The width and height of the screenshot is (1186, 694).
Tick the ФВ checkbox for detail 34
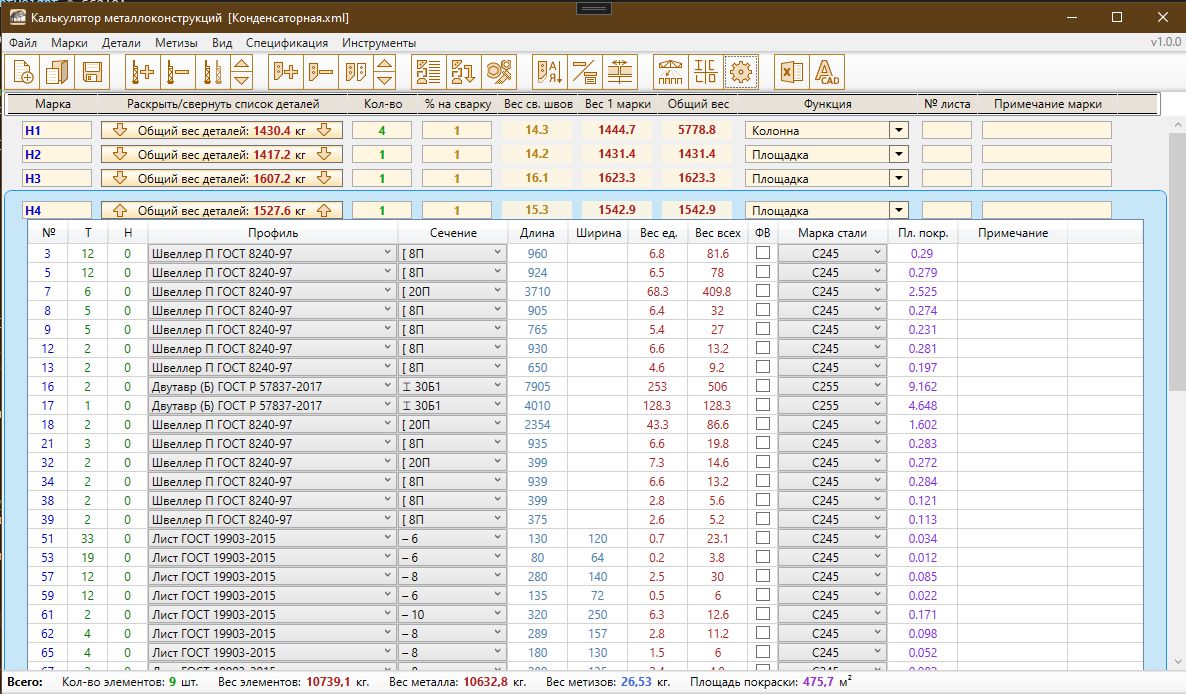pyautogui.click(x=762, y=481)
